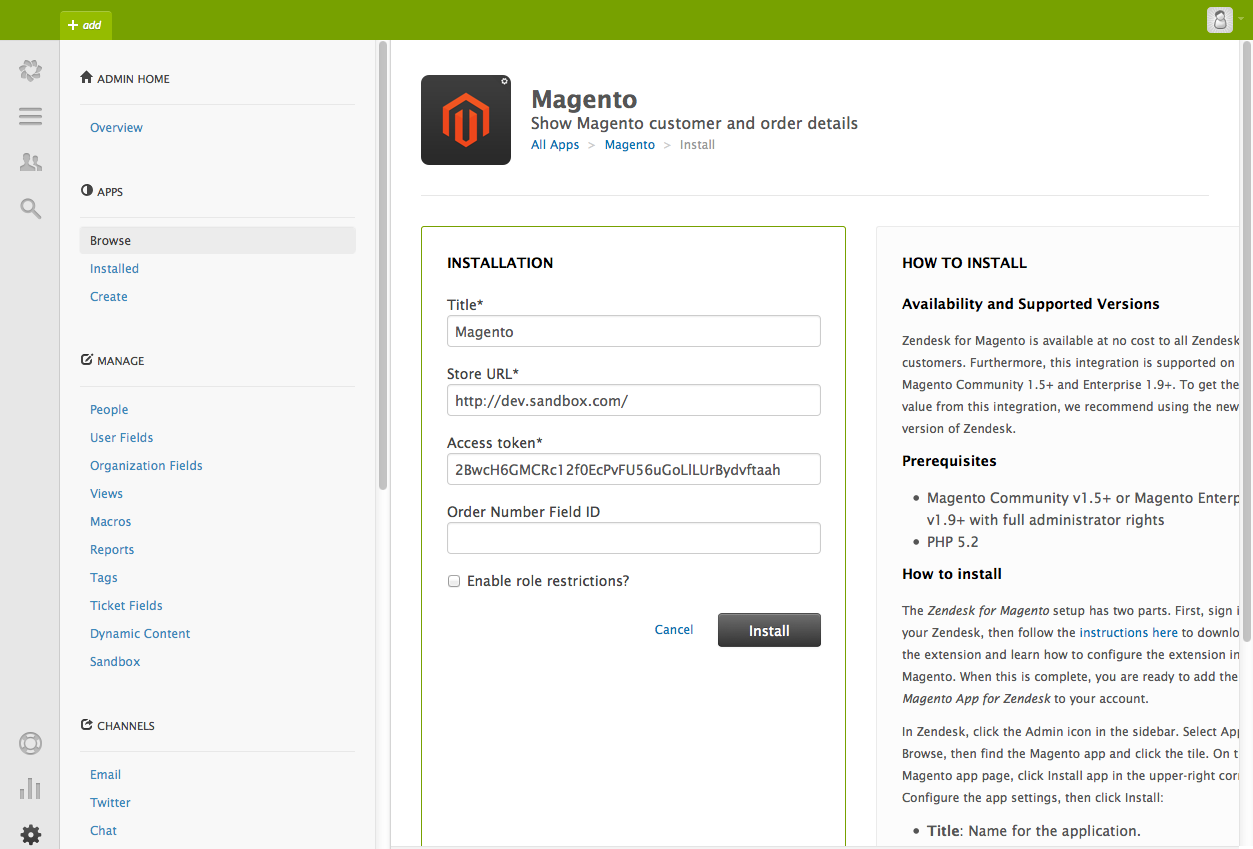Screen dimensions: 1253x849
Task: Click the main page scrollbar
Action: point(1247,340)
